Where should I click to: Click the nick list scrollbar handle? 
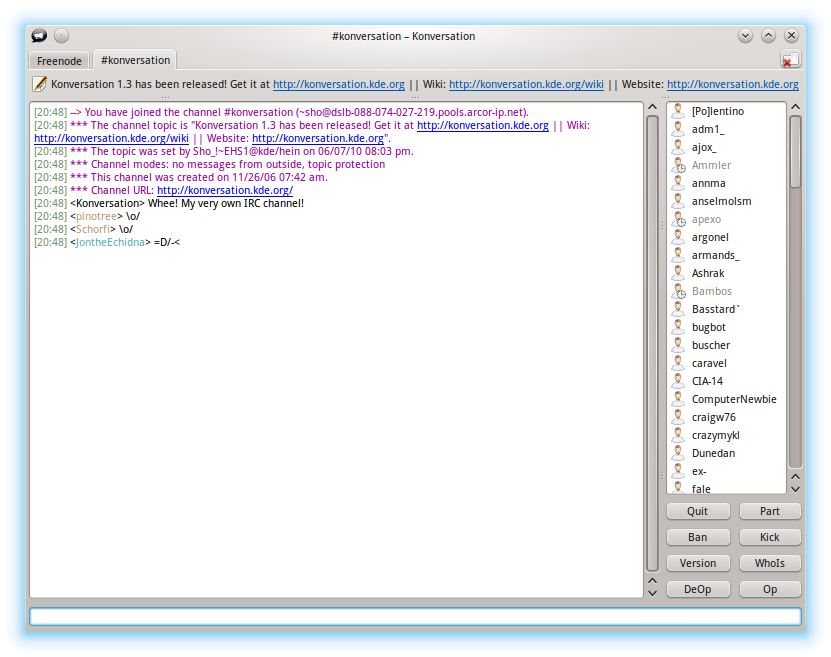tap(795, 152)
